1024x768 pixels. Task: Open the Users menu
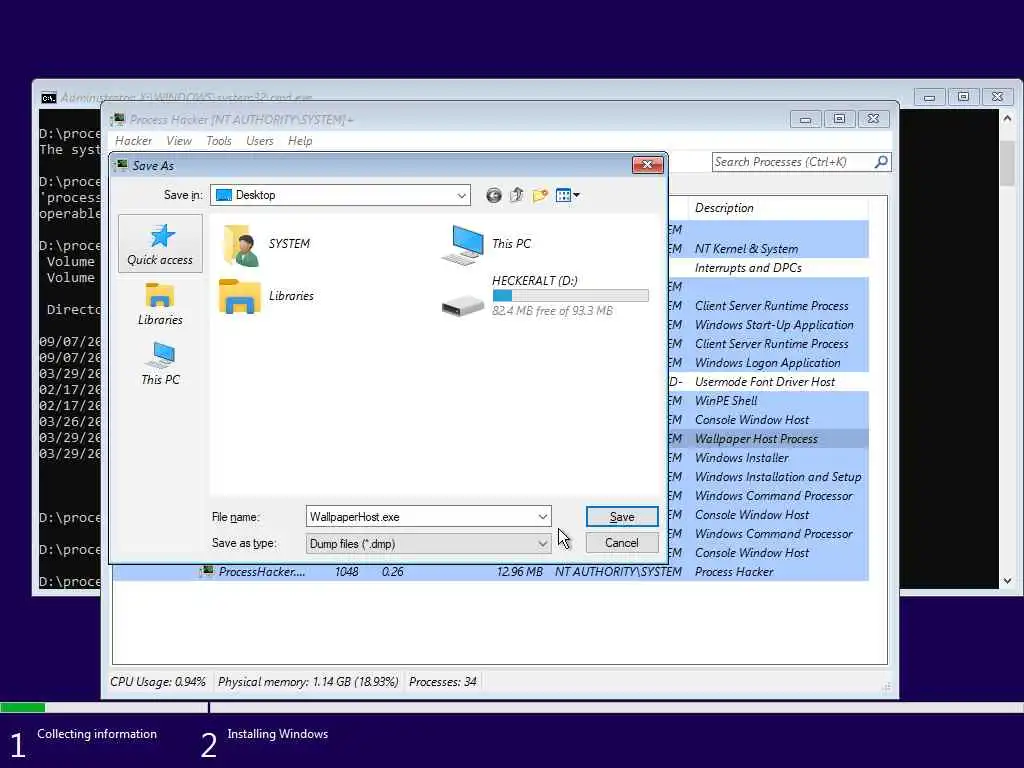[x=259, y=140]
